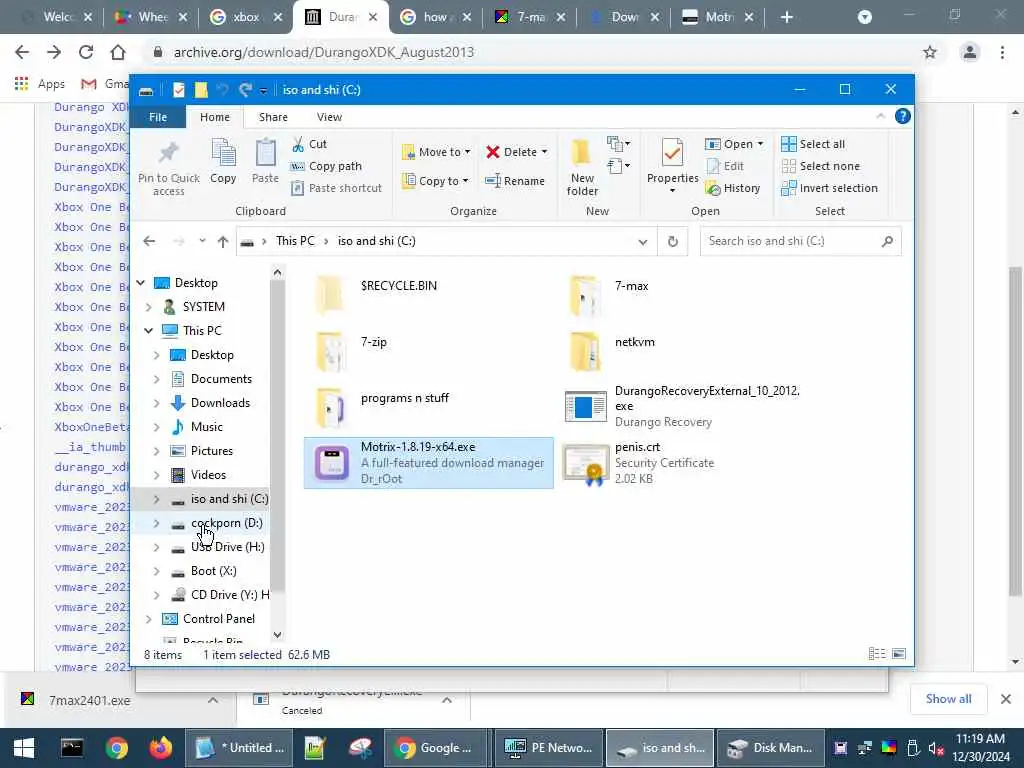Click Chrome address bar URL

coord(324,52)
